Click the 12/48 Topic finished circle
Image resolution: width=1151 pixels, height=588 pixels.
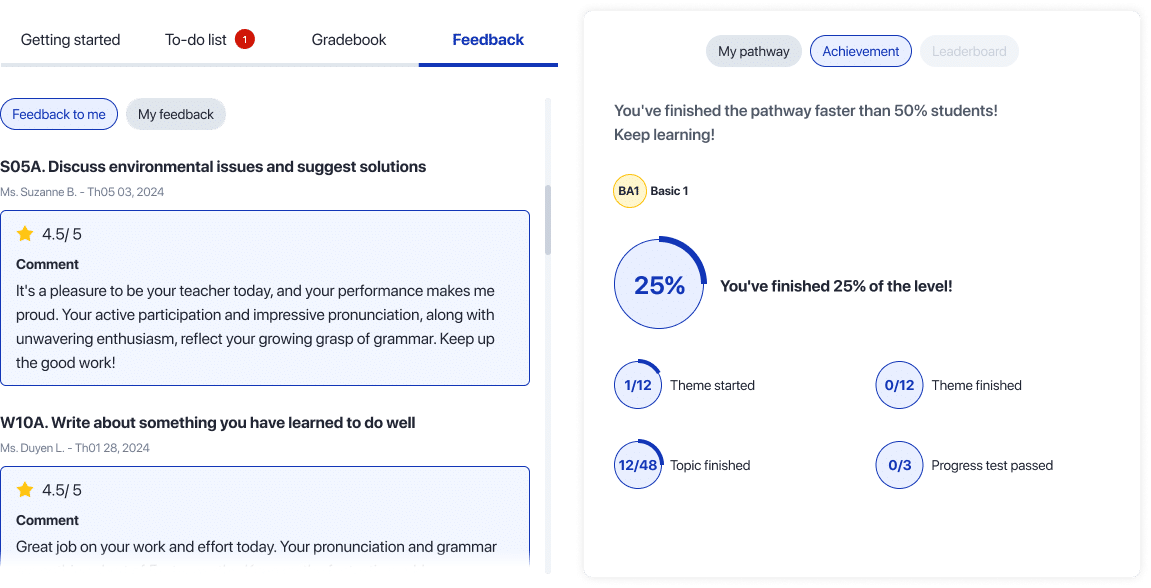[x=638, y=465]
